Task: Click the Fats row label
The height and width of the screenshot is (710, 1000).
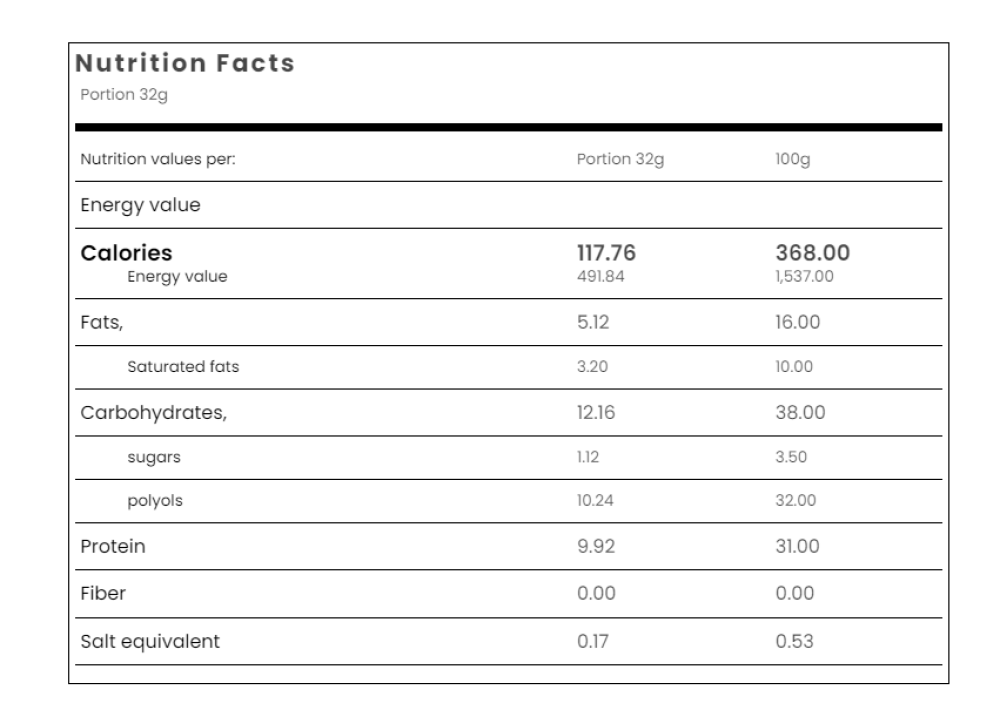Action: (x=100, y=323)
